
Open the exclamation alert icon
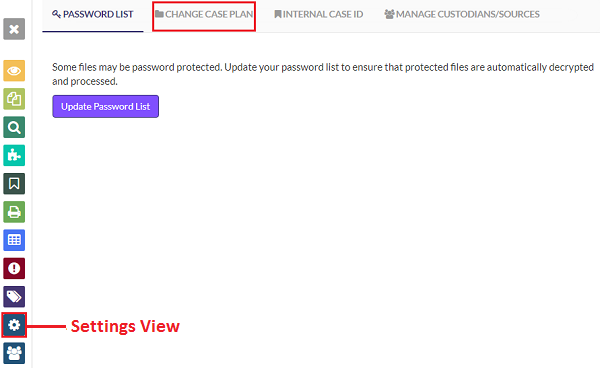pyautogui.click(x=14, y=269)
